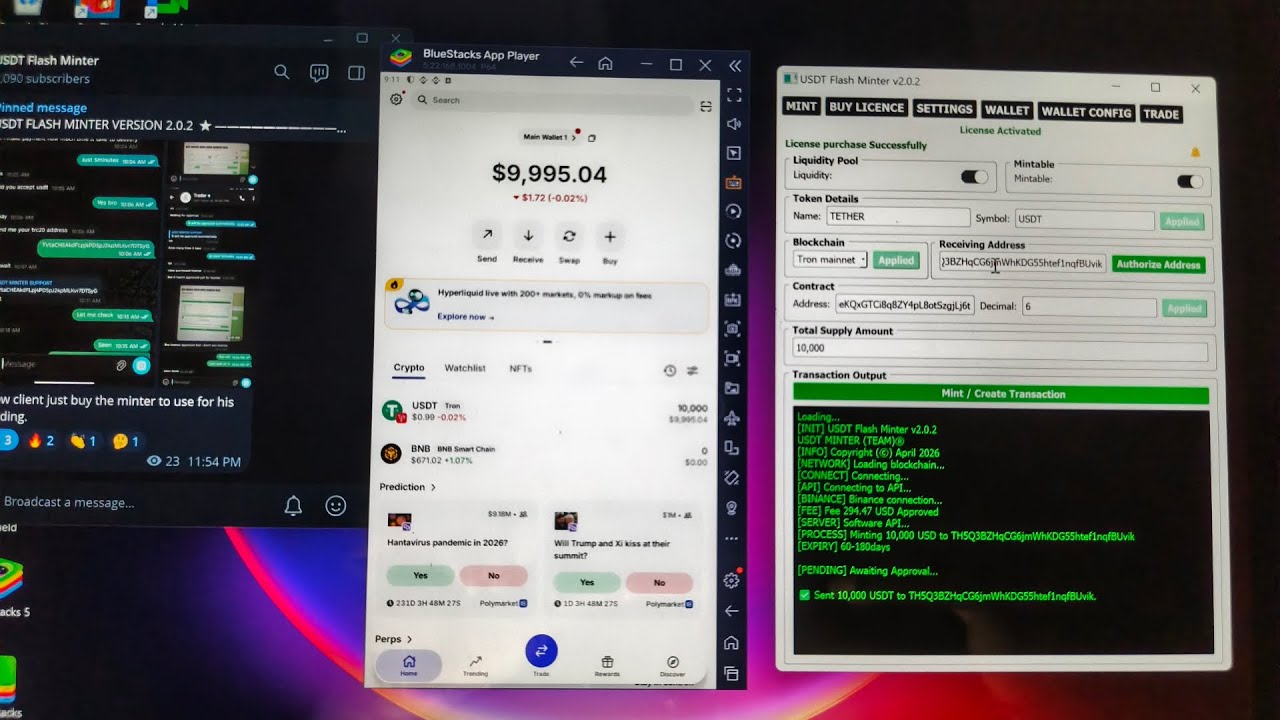Open the BlueStacks sidebar settings gear
This screenshot has width=1280, height=720.
coord(732,581)
